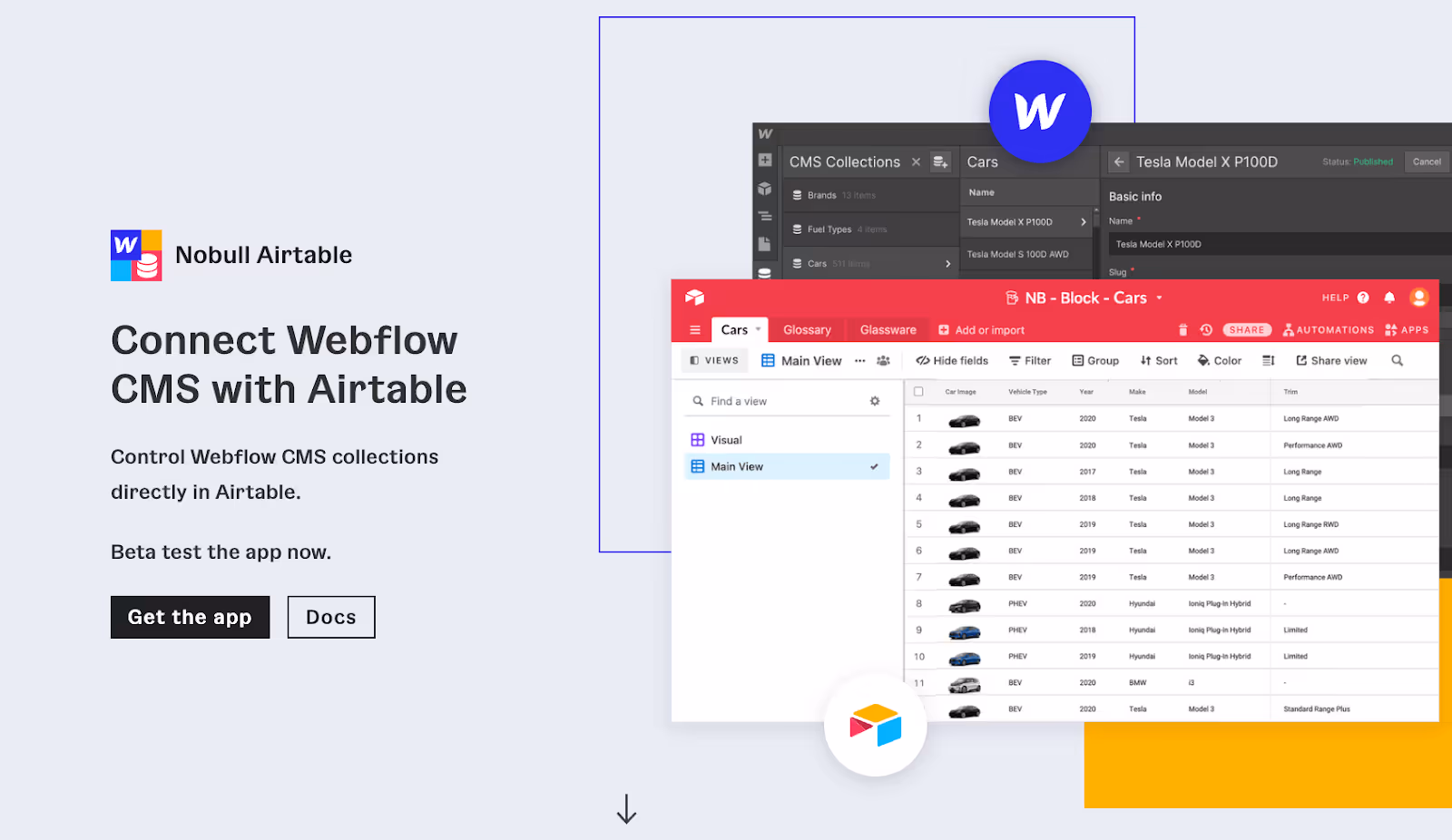Open the Symbols cube icon in Webflow sidebar

(765, 189)
